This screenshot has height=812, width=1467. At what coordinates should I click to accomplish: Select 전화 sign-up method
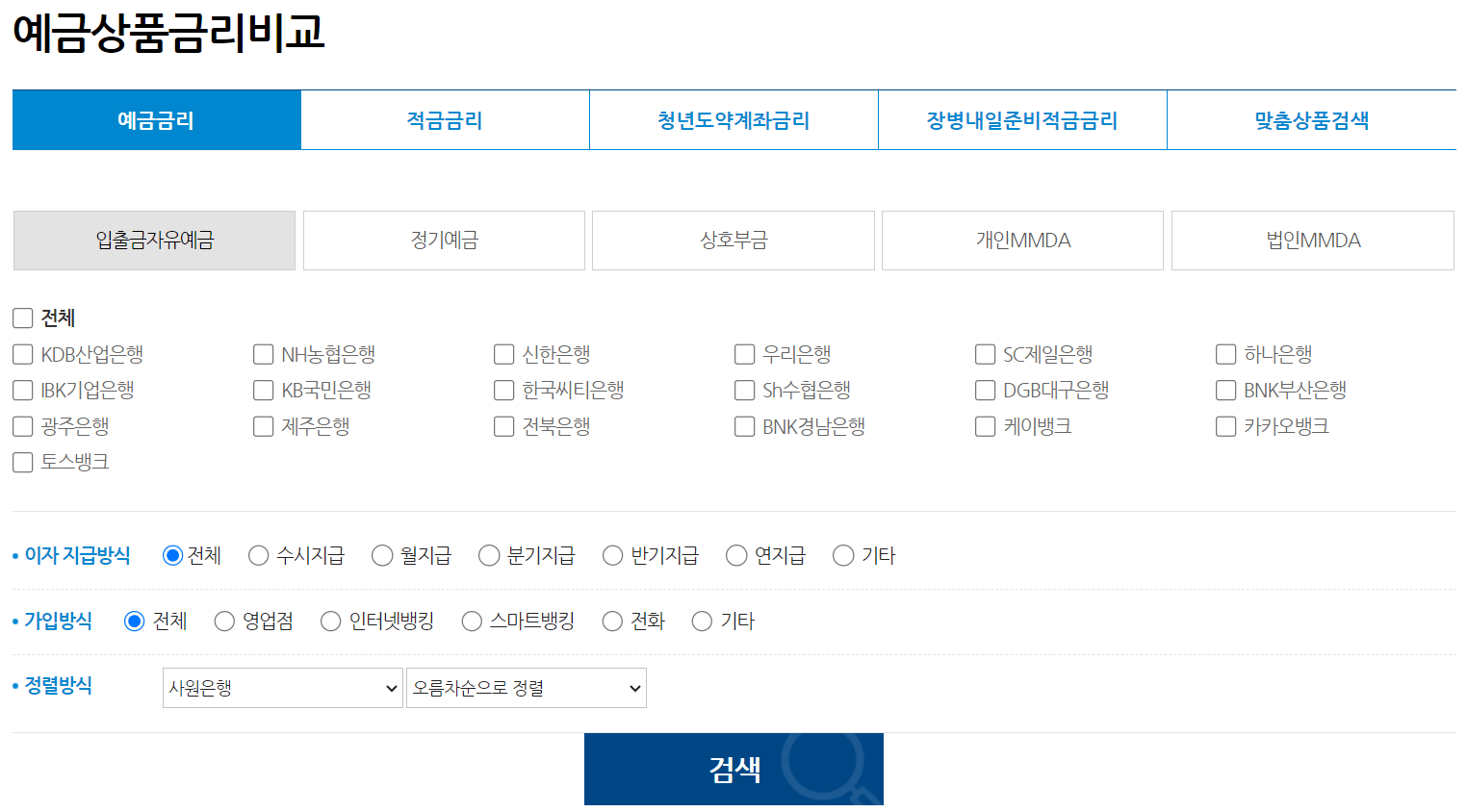(613, 622)
